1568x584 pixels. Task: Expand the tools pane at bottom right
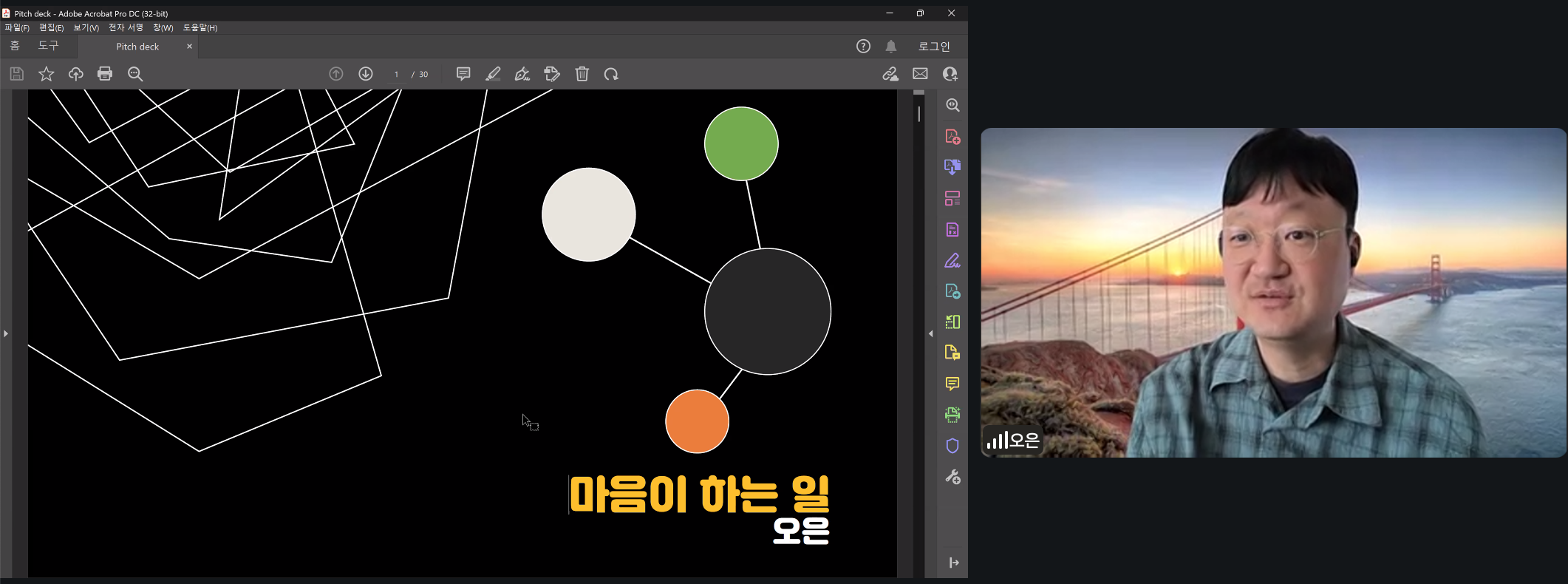(953, 563)
